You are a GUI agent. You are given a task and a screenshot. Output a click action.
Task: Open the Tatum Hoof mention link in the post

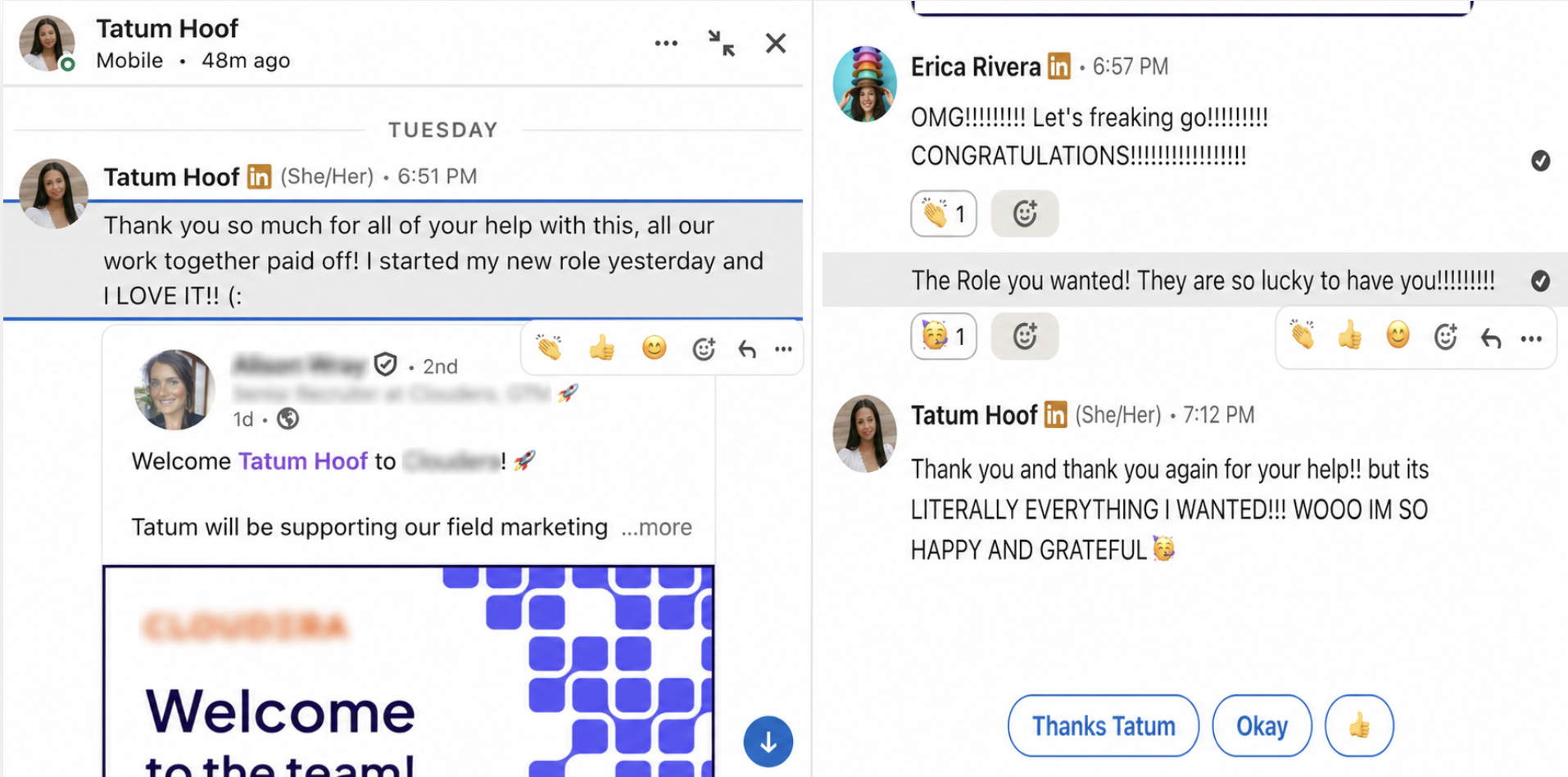[x=303, y=461]
